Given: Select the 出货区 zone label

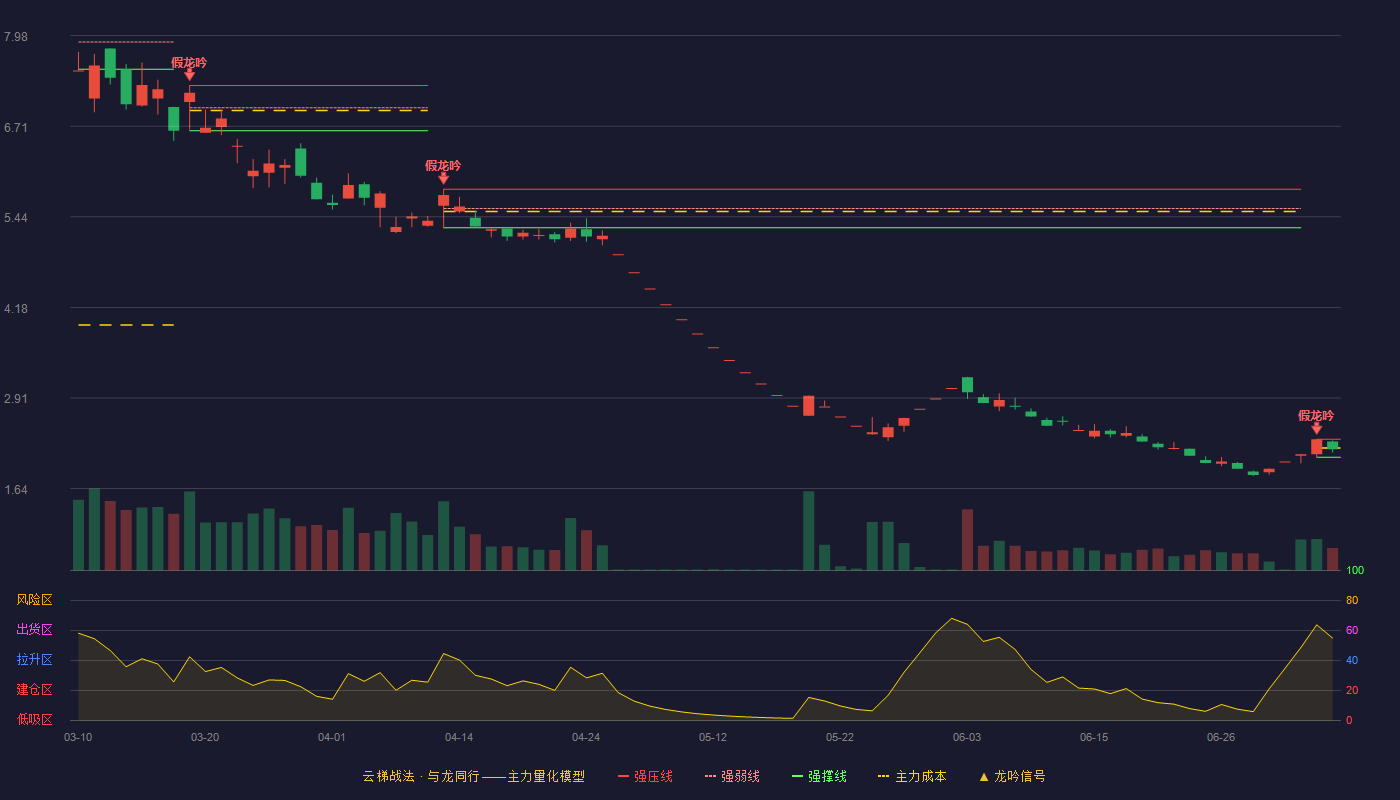Looking at the screenshot, I should 34,630.
